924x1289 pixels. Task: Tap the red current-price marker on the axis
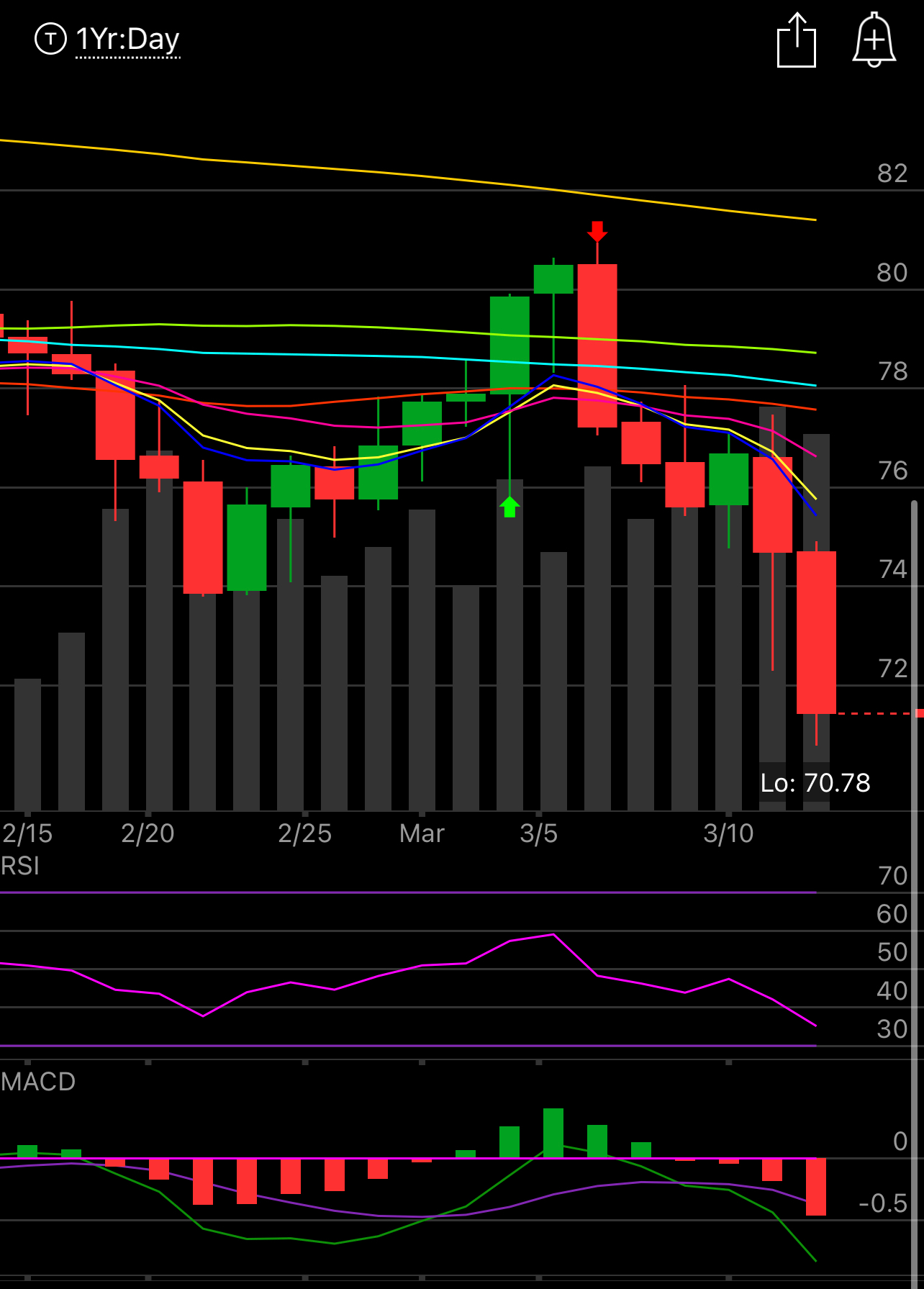(919, 713)
